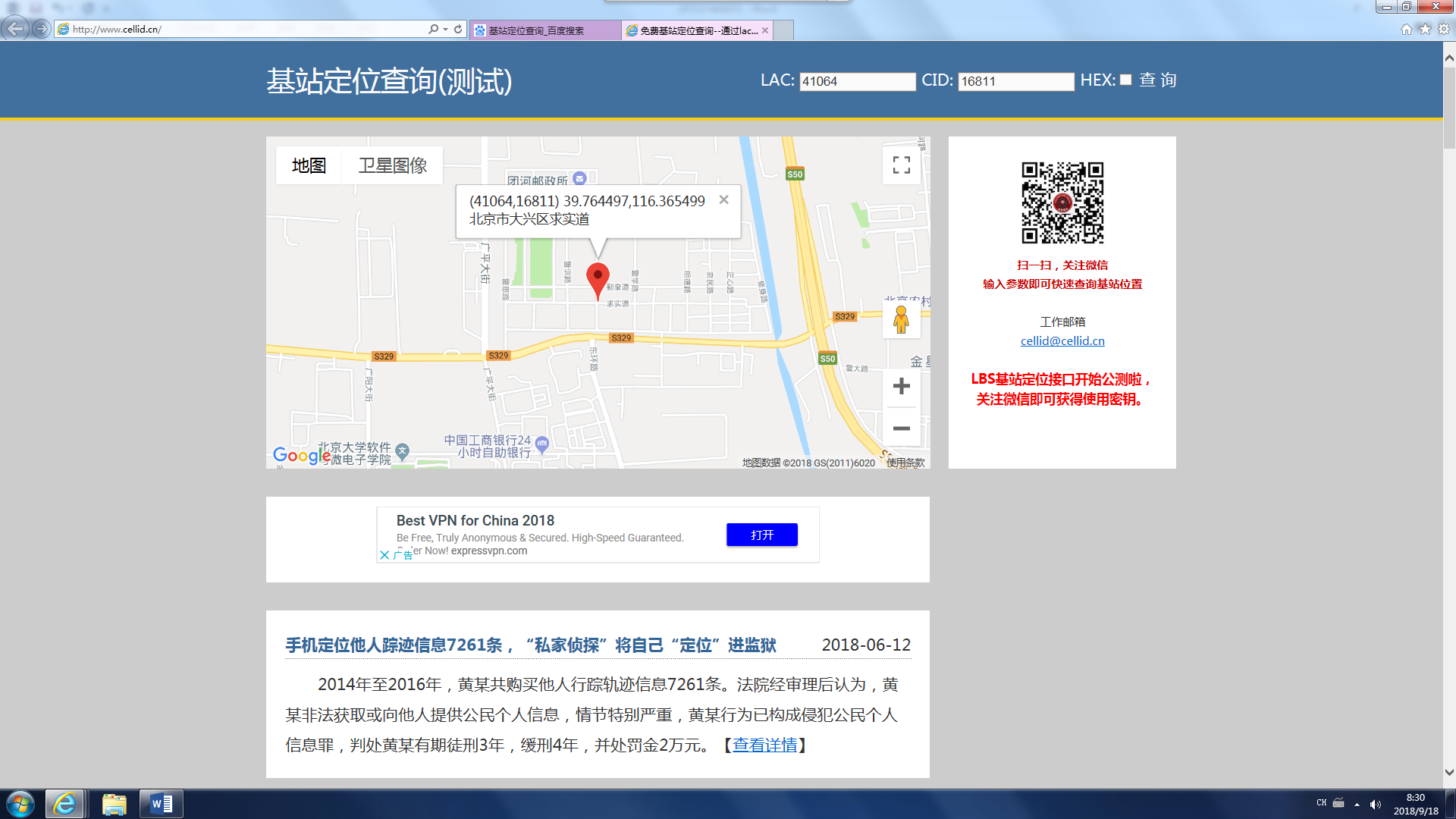The width and height of the screenshot is (1456, 819).
Task: Close the map coordinates info window
Action: click(x=723, y=199)
